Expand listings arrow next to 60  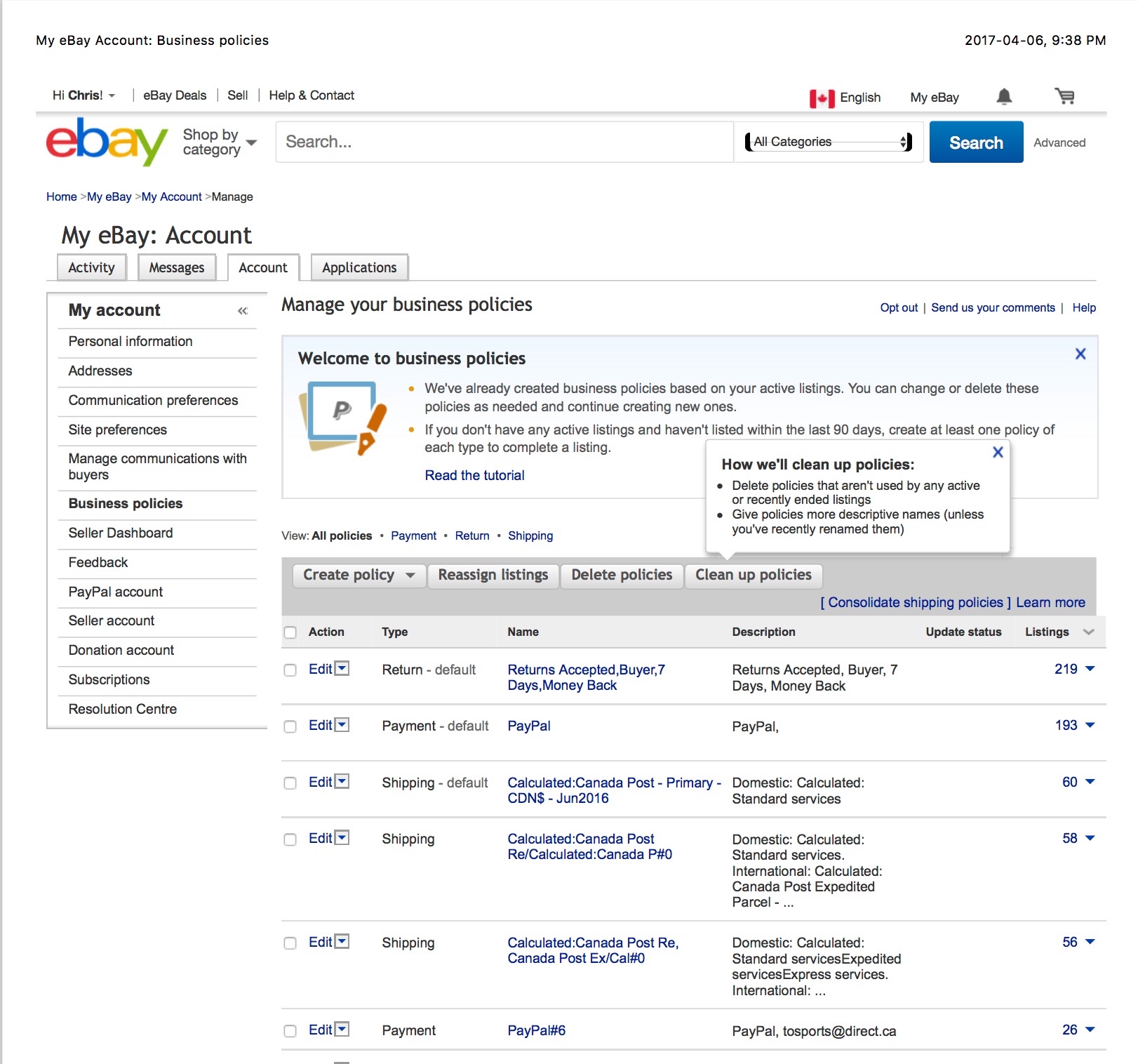[x=1090, y=782]
